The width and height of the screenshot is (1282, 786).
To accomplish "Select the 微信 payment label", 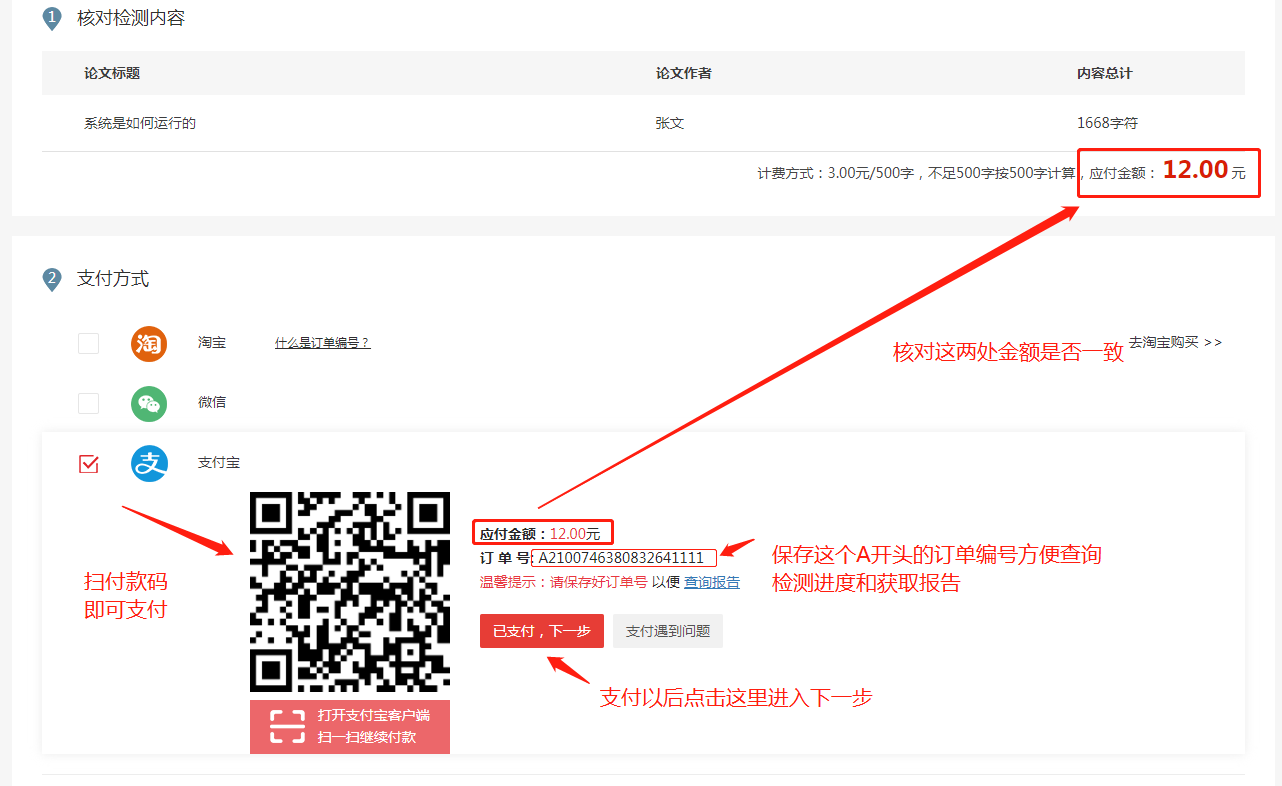I will (212, 402).
